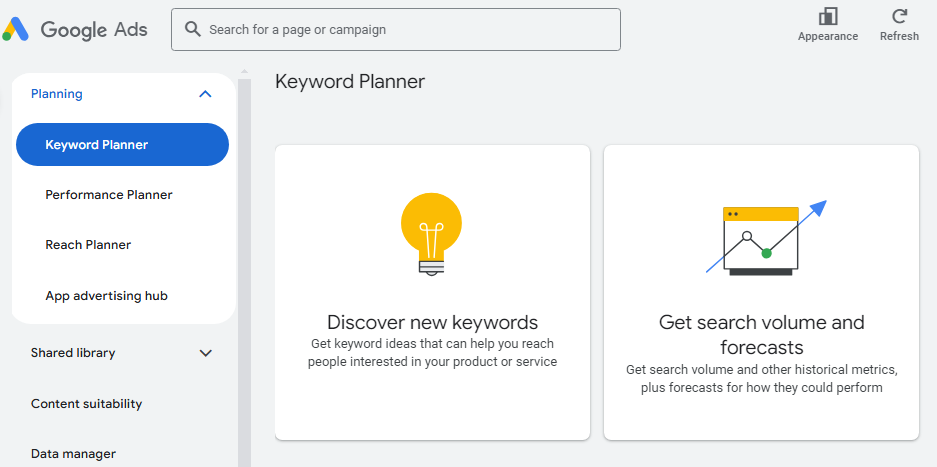Click the 'Get keyword ideas' description text
Image resolution: width=937 pixels, height=467 pixels.
[433, 353]
